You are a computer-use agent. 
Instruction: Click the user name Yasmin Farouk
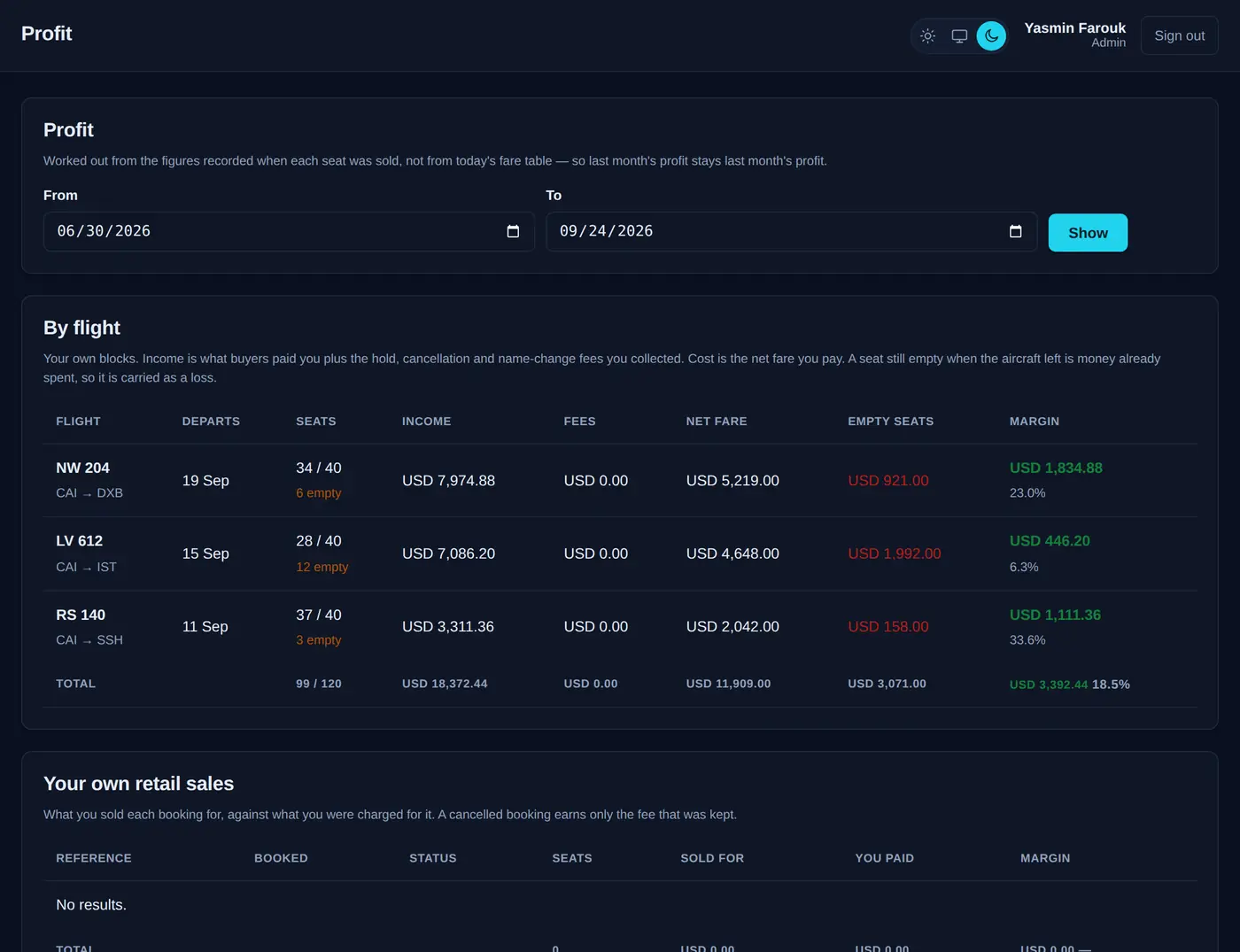pos(1074,28)
